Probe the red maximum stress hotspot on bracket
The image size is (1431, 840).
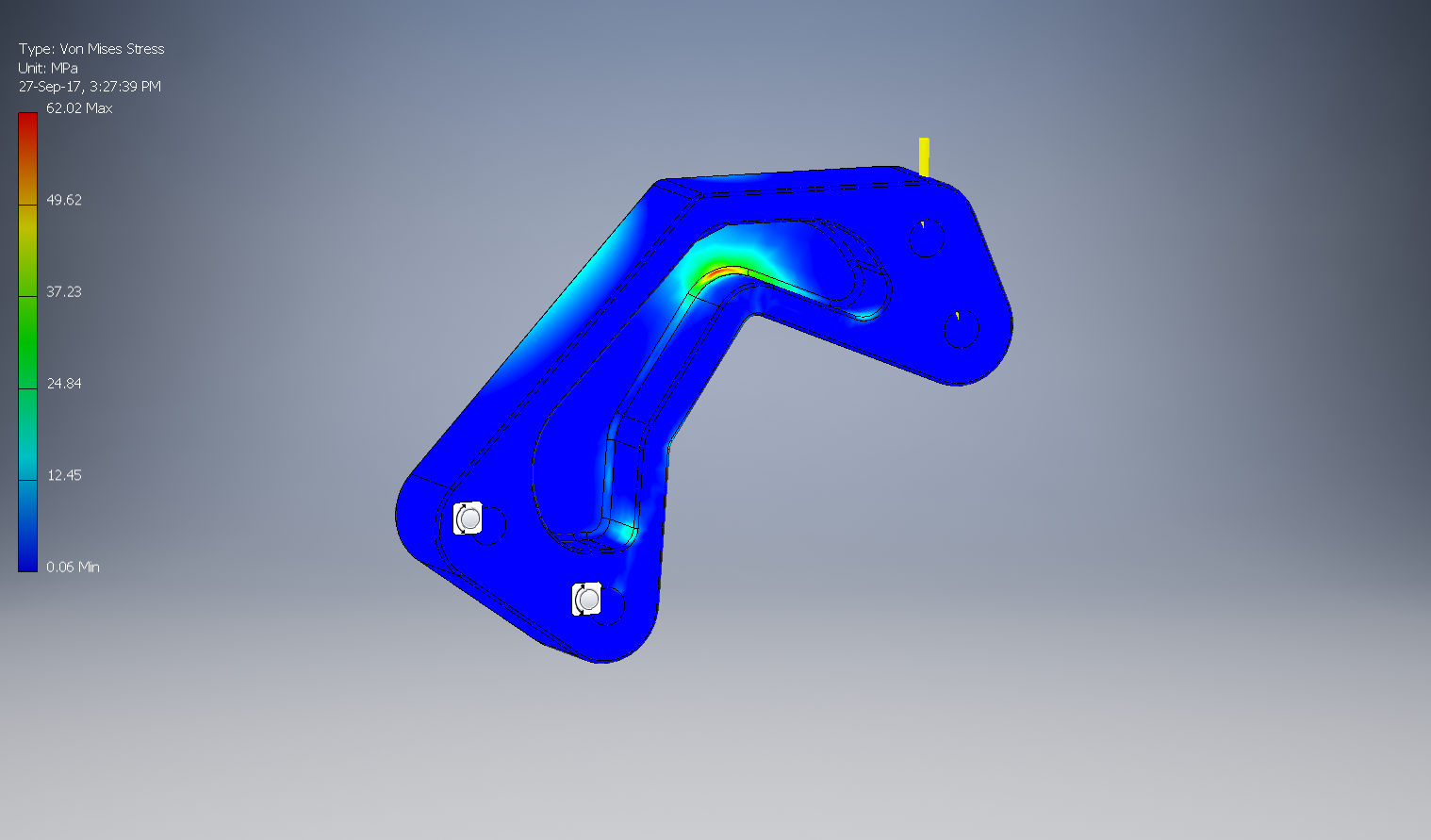coord(718,272)
